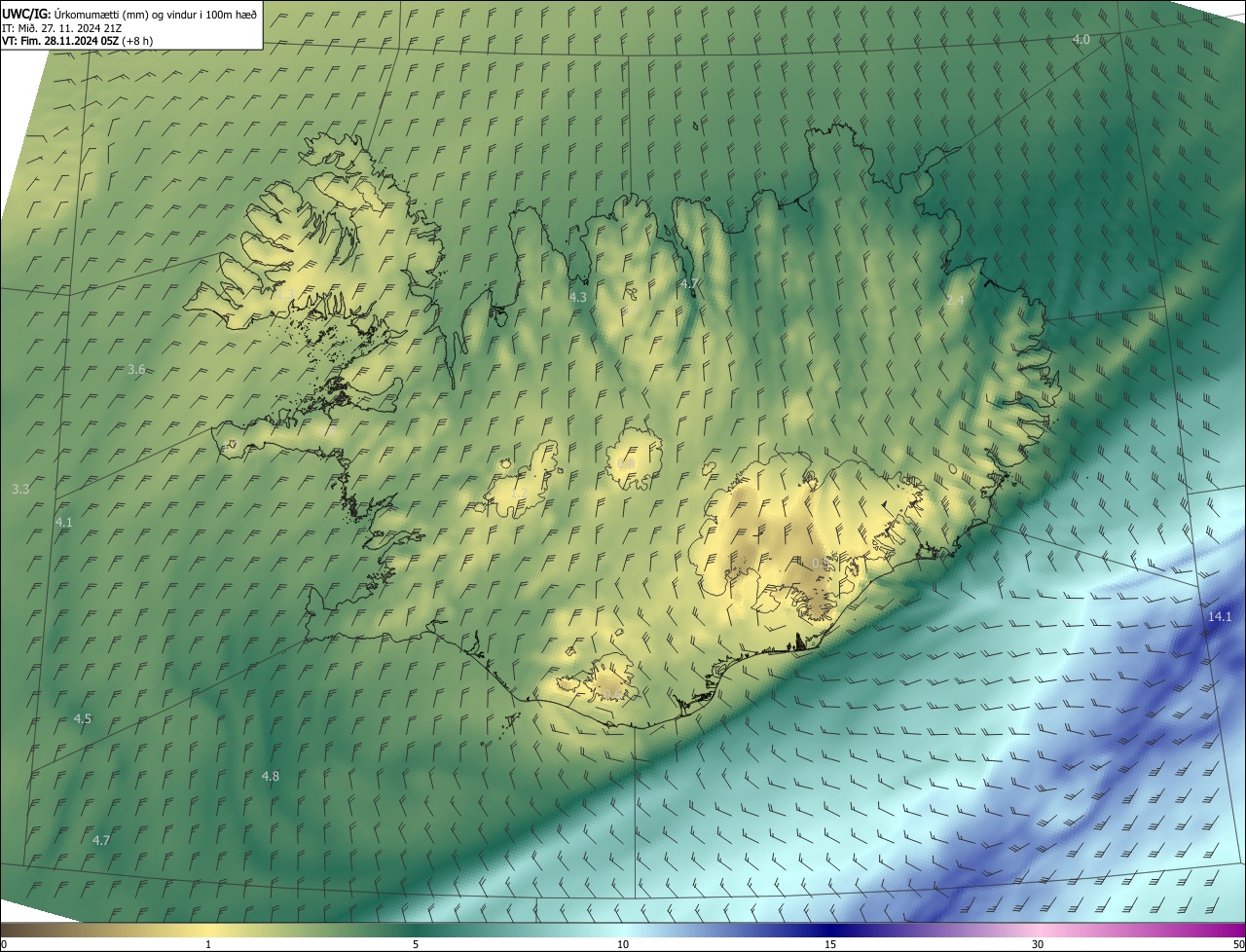This screenshot has height=952, width=1246.
Task: Click the '4.3' value label
Action: pyautogui.click(x=578, y=297)
